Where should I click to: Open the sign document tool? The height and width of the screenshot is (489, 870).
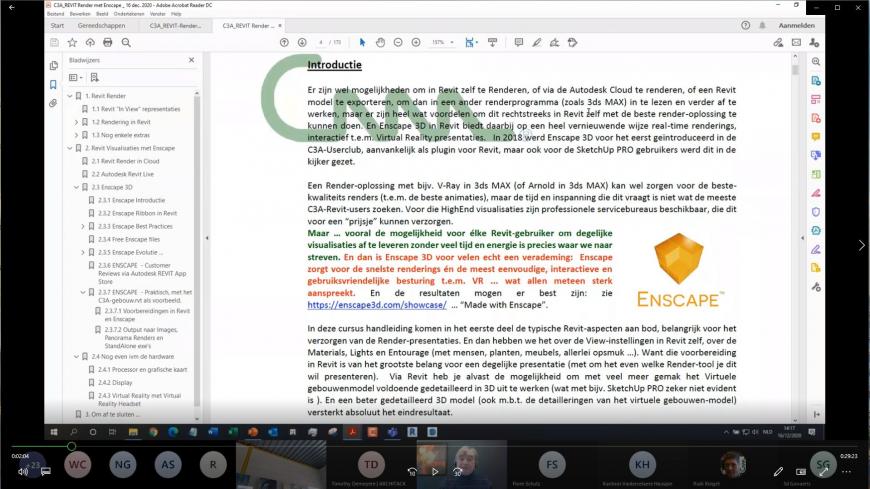pos(554,43)
